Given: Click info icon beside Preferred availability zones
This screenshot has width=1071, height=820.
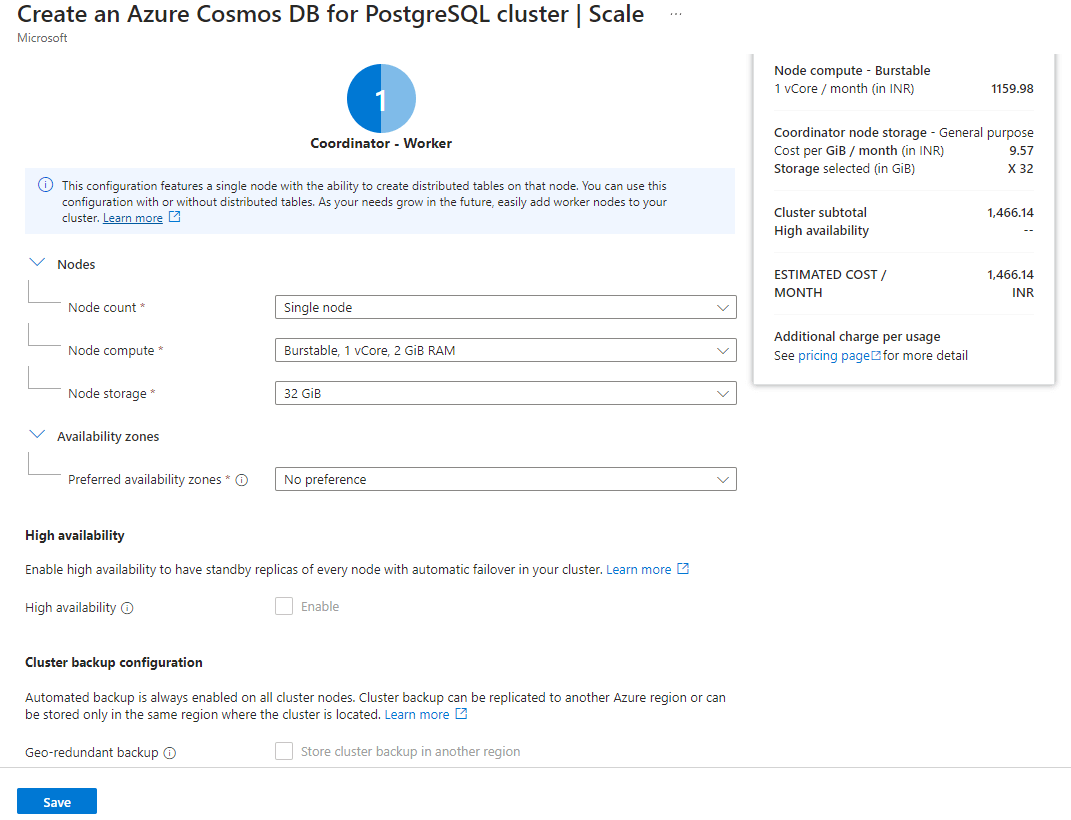Looking at the screenshot, I should tap(242, 480).
